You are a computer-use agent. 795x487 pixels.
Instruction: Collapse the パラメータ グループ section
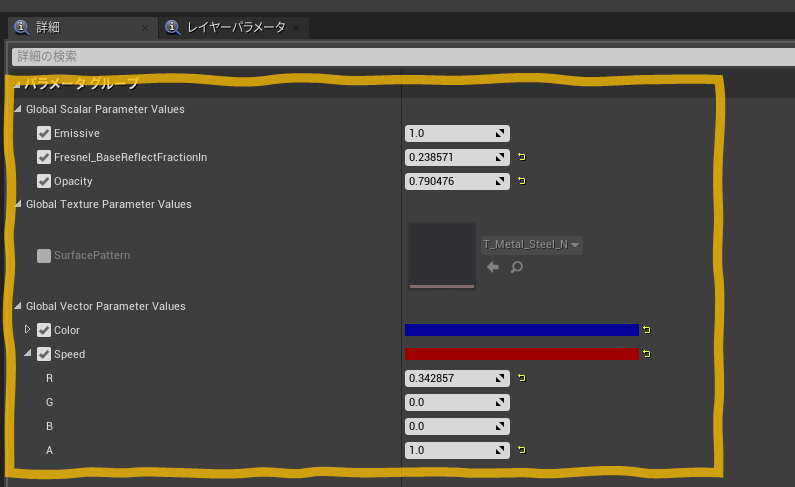tap(17, 84)
